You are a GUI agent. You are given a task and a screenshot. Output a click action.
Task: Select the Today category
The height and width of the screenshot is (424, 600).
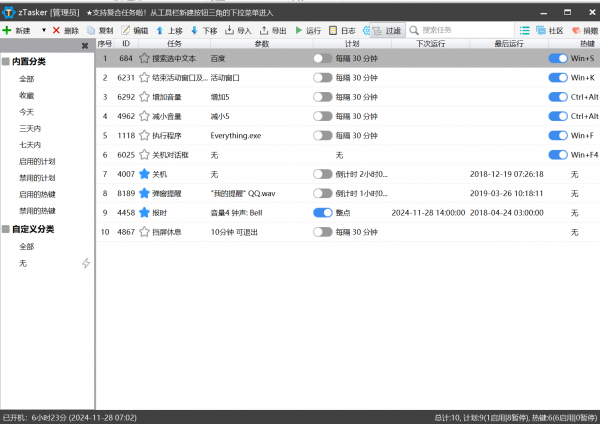click(x=27, y=112)
